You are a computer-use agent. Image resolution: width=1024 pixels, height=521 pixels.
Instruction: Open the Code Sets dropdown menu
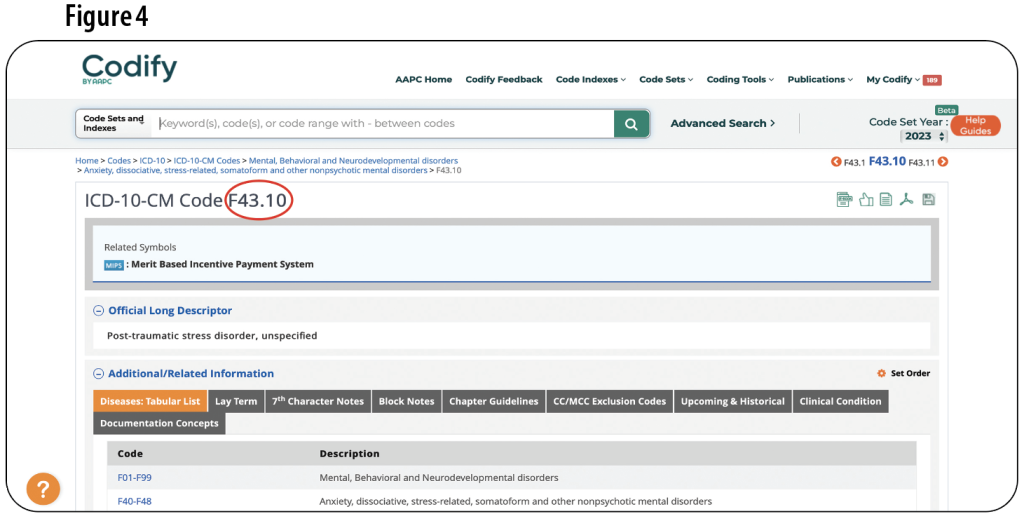pyautogui.click(x=666, y=80)
